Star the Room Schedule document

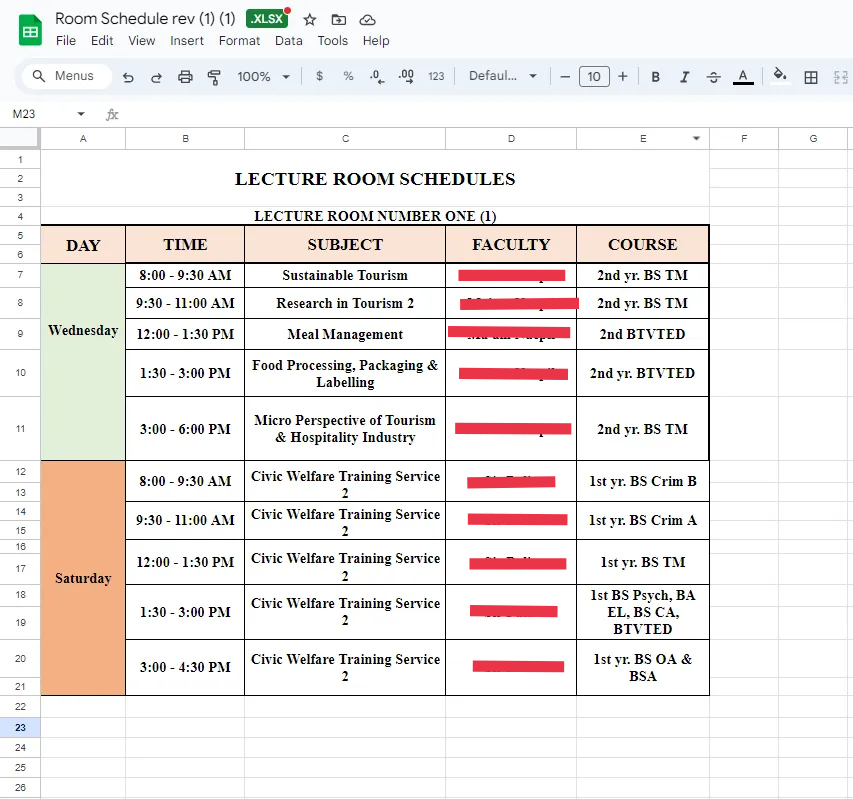310,20
